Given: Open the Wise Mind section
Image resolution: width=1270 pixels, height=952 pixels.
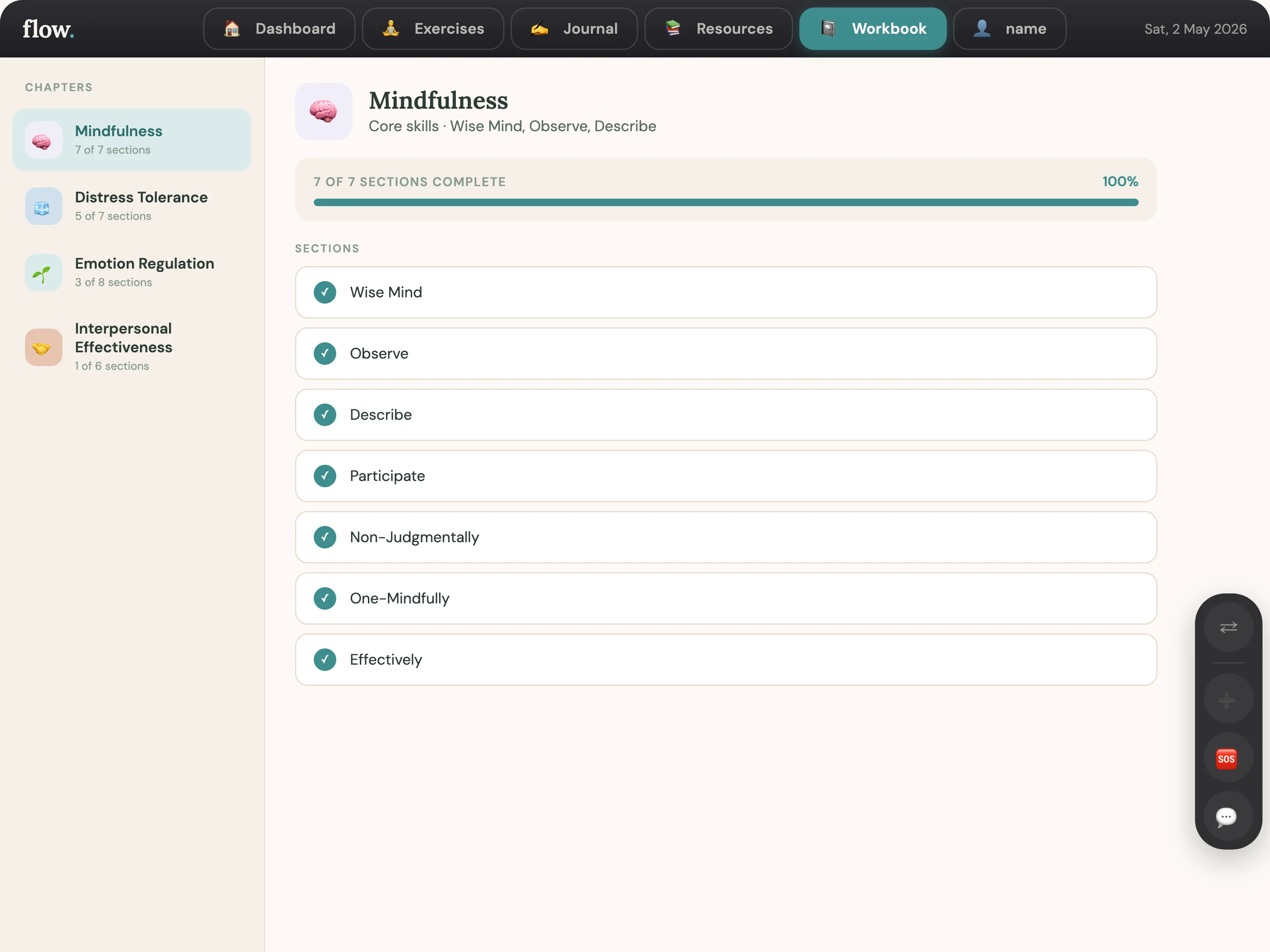Looking at the screenshot, I should point(726,292).
